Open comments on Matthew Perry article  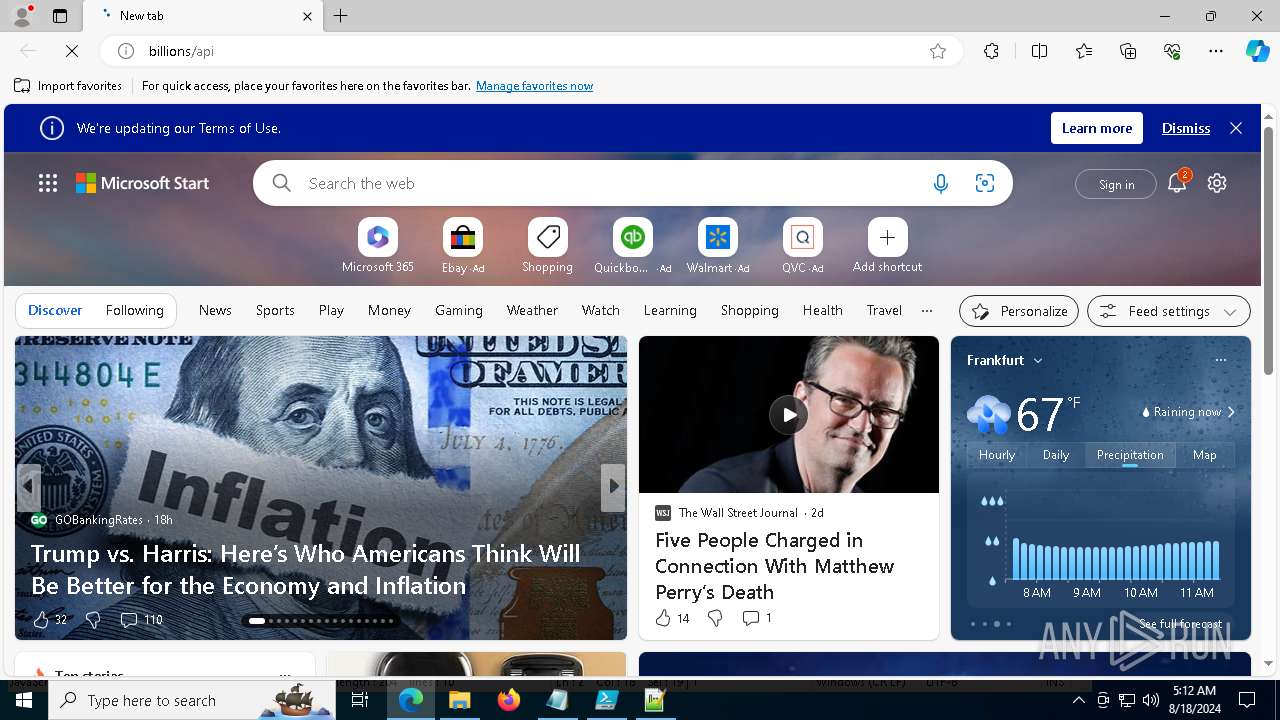pos(757,618)
